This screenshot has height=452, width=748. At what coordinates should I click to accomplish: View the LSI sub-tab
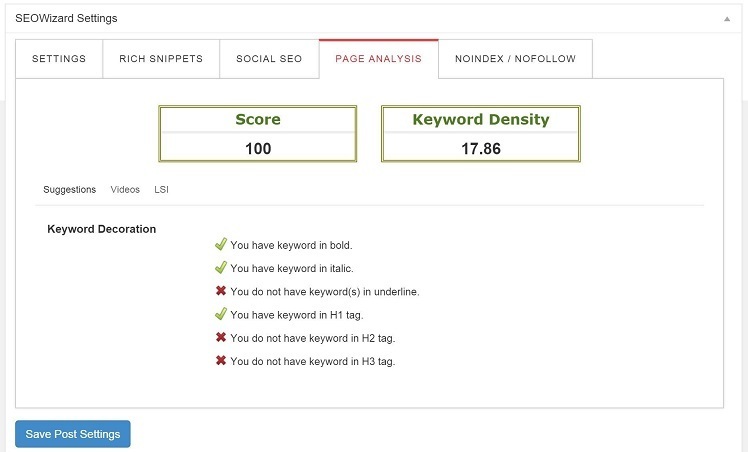(161, 189)
